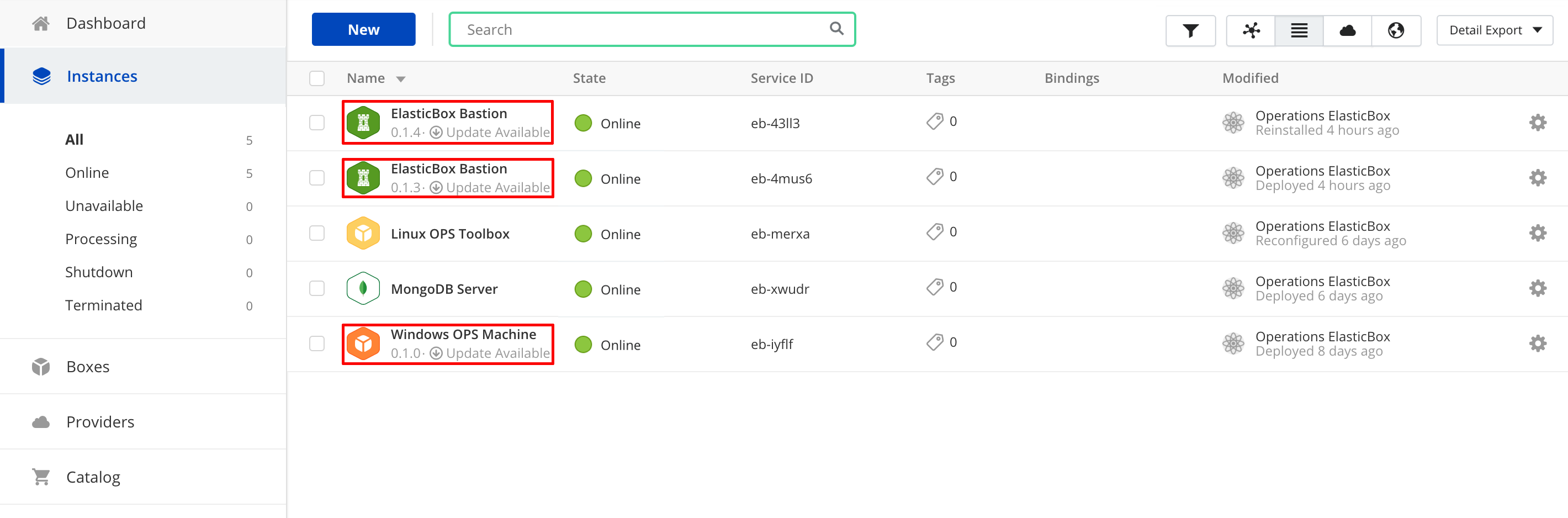Sort by the Service ID column header
This screenshot has width=1568, height=518.
(782, 78)
